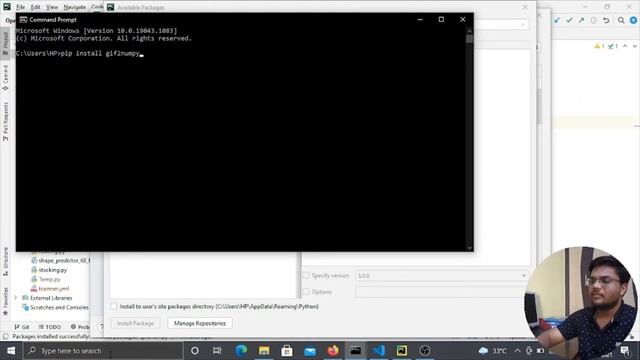The image size is (640, 360).
Task: Open File Explorer from taskbar
Action: click(264, 351)
